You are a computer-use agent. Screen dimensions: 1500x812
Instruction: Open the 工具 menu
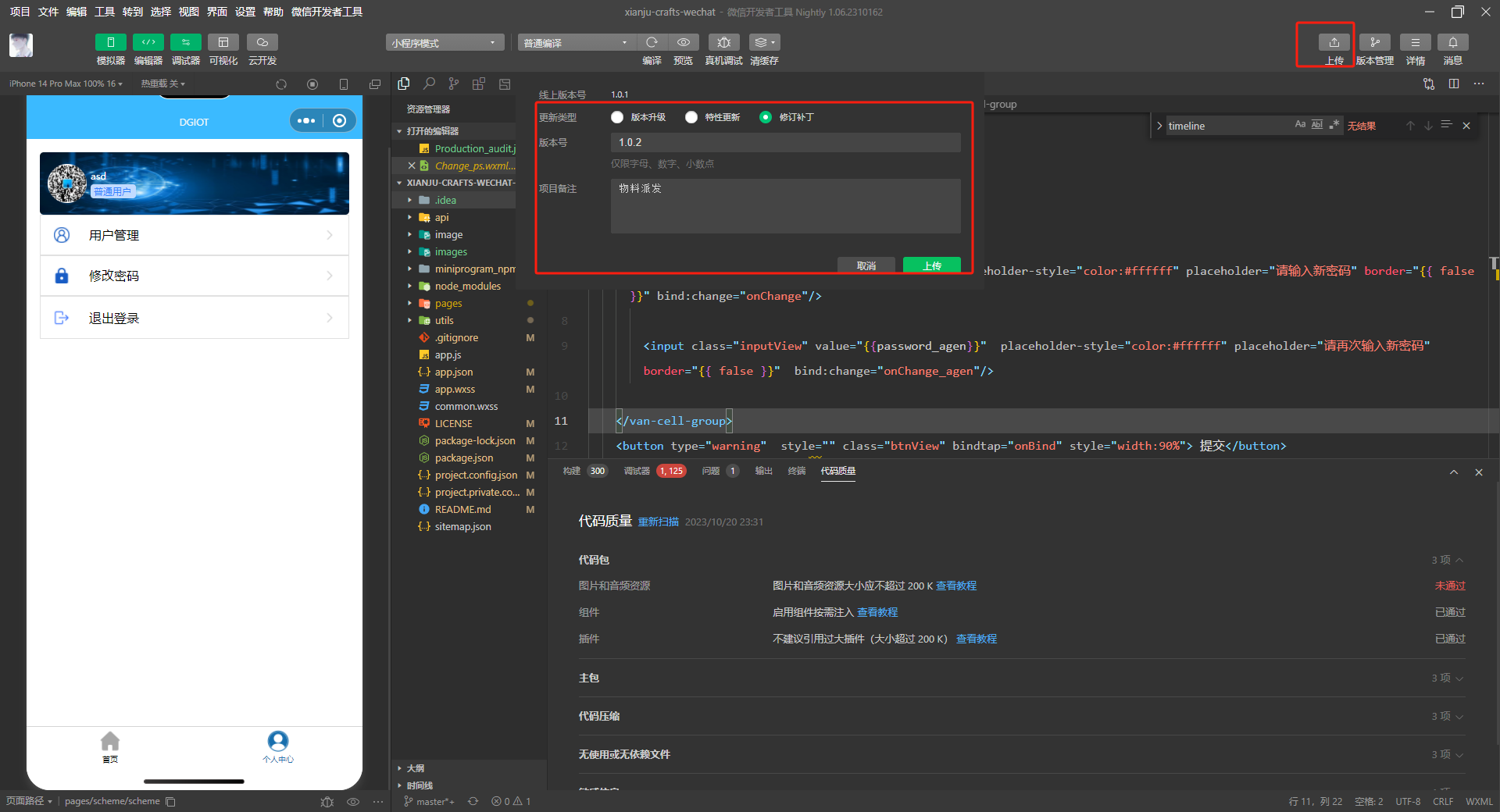pyautogui.click(x=105, y=12)
